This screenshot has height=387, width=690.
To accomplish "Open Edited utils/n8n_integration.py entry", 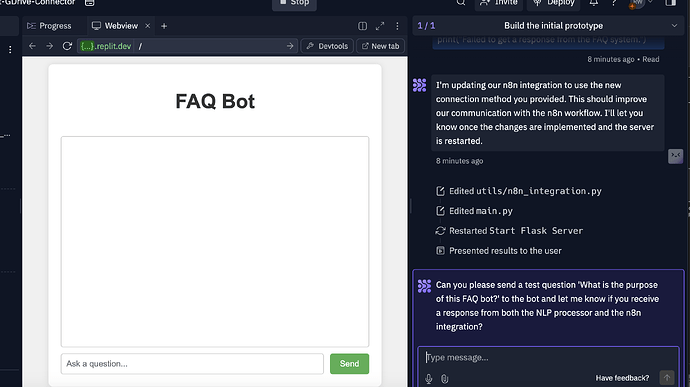I will tap(519, 191).
